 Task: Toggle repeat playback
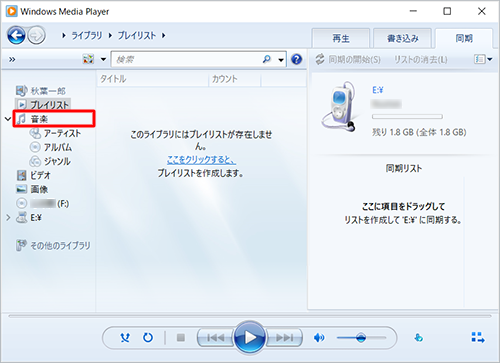click(148, 338)
